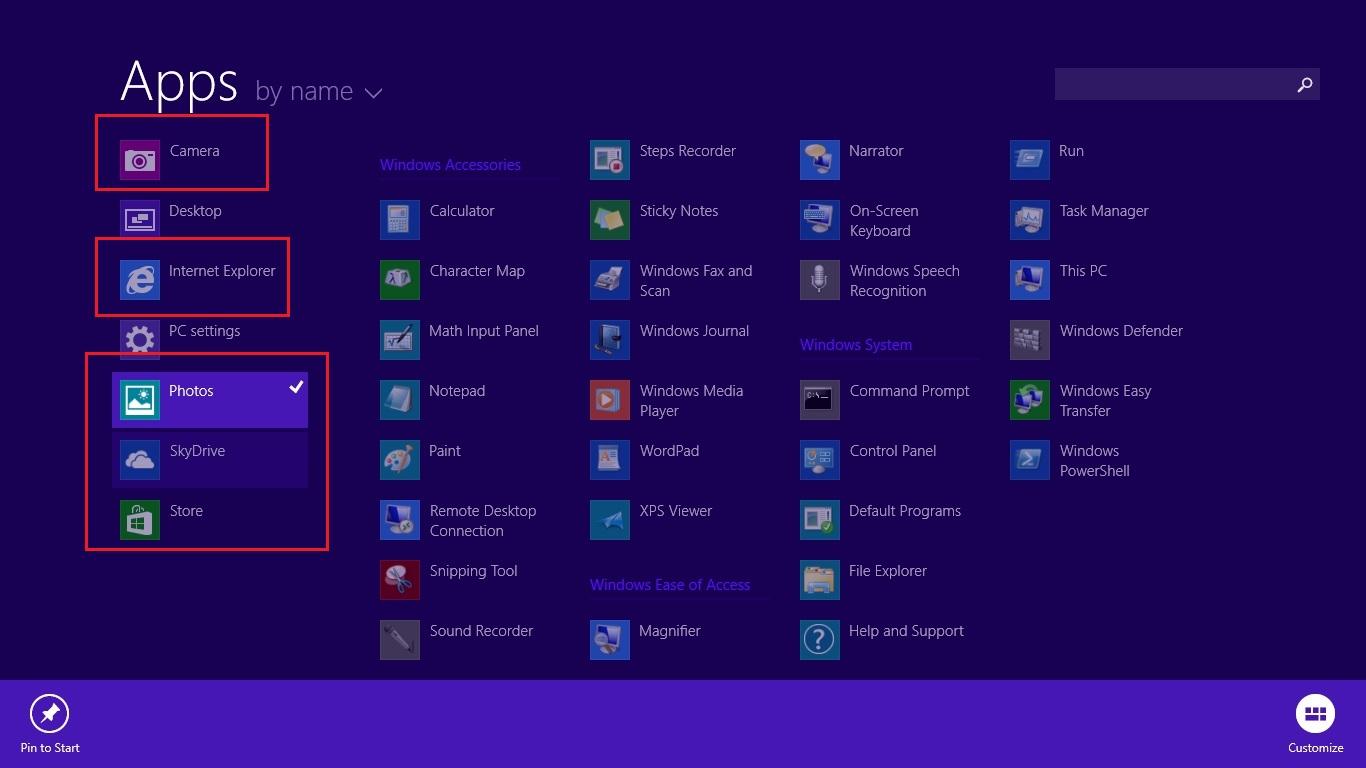Image resolution: width=1366 pixels, height=768 pixels.
Task: Deselect the checked Photos tile
Action: pyautogui.click(x=210, y=400)
